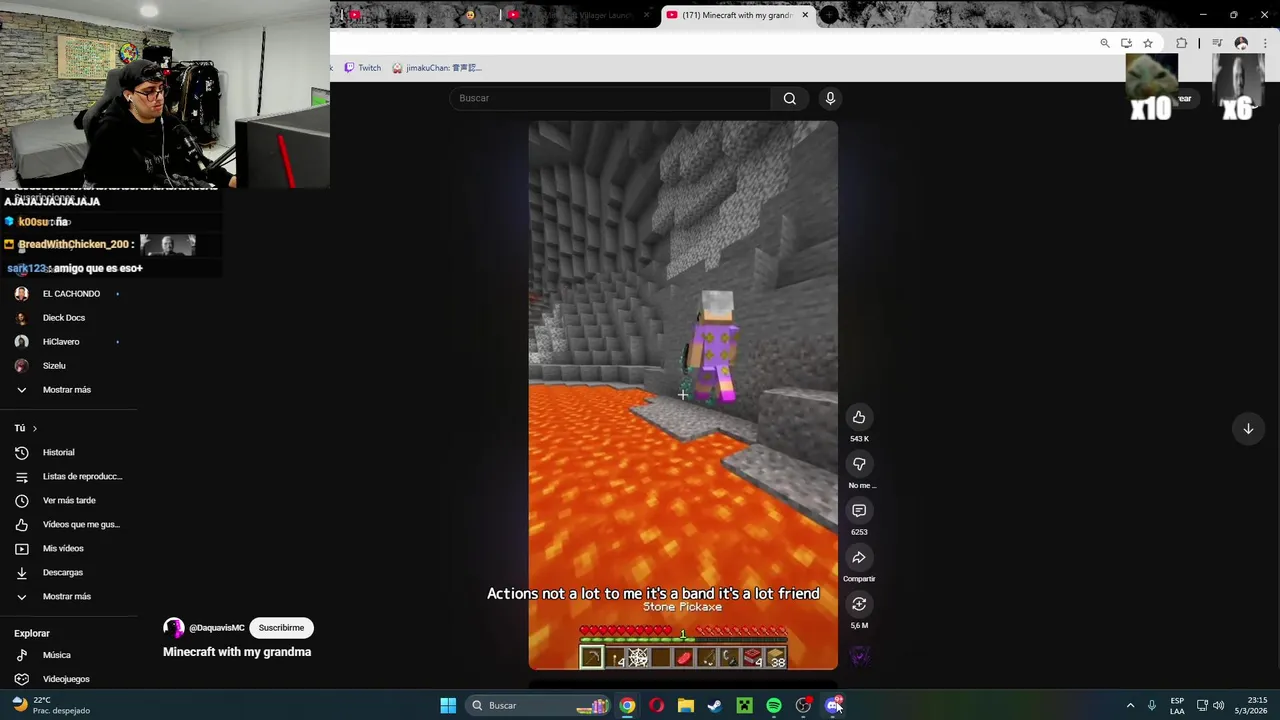Open jimakuChan bookmark
Image resolution: width=1280 pixels, height=720 pixels.
click(437, 68)
